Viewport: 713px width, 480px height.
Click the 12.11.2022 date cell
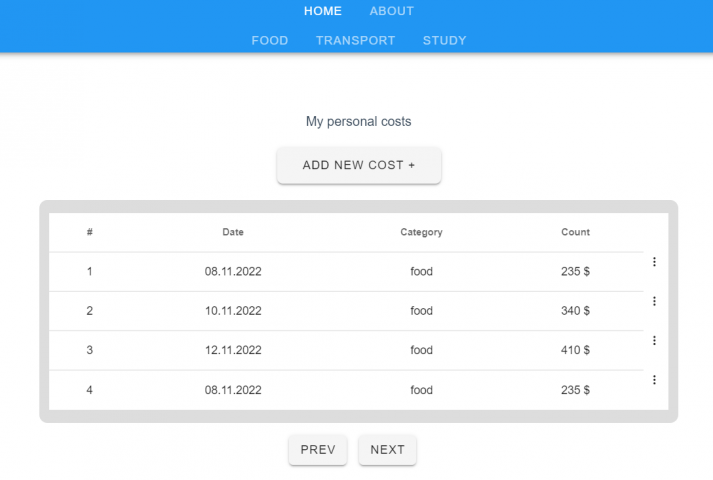233,350
